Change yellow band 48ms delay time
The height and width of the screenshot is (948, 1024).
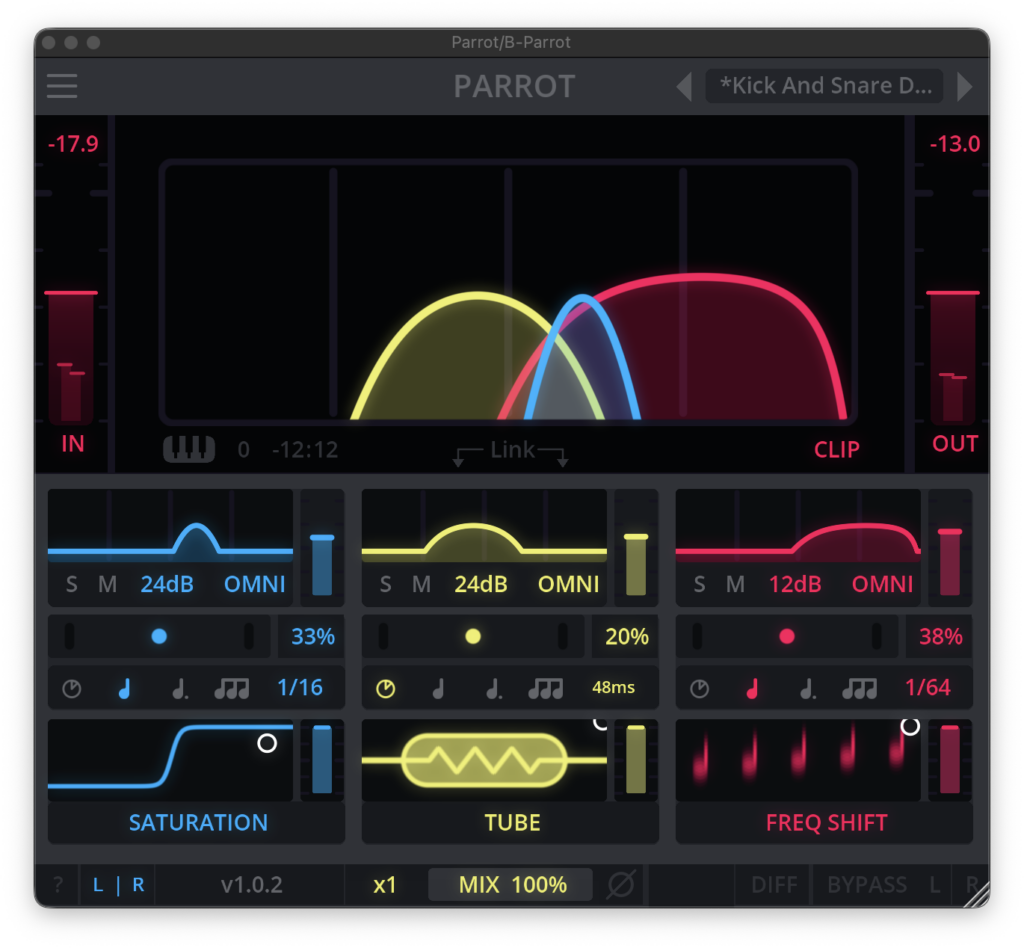click(x=613, y=687)
